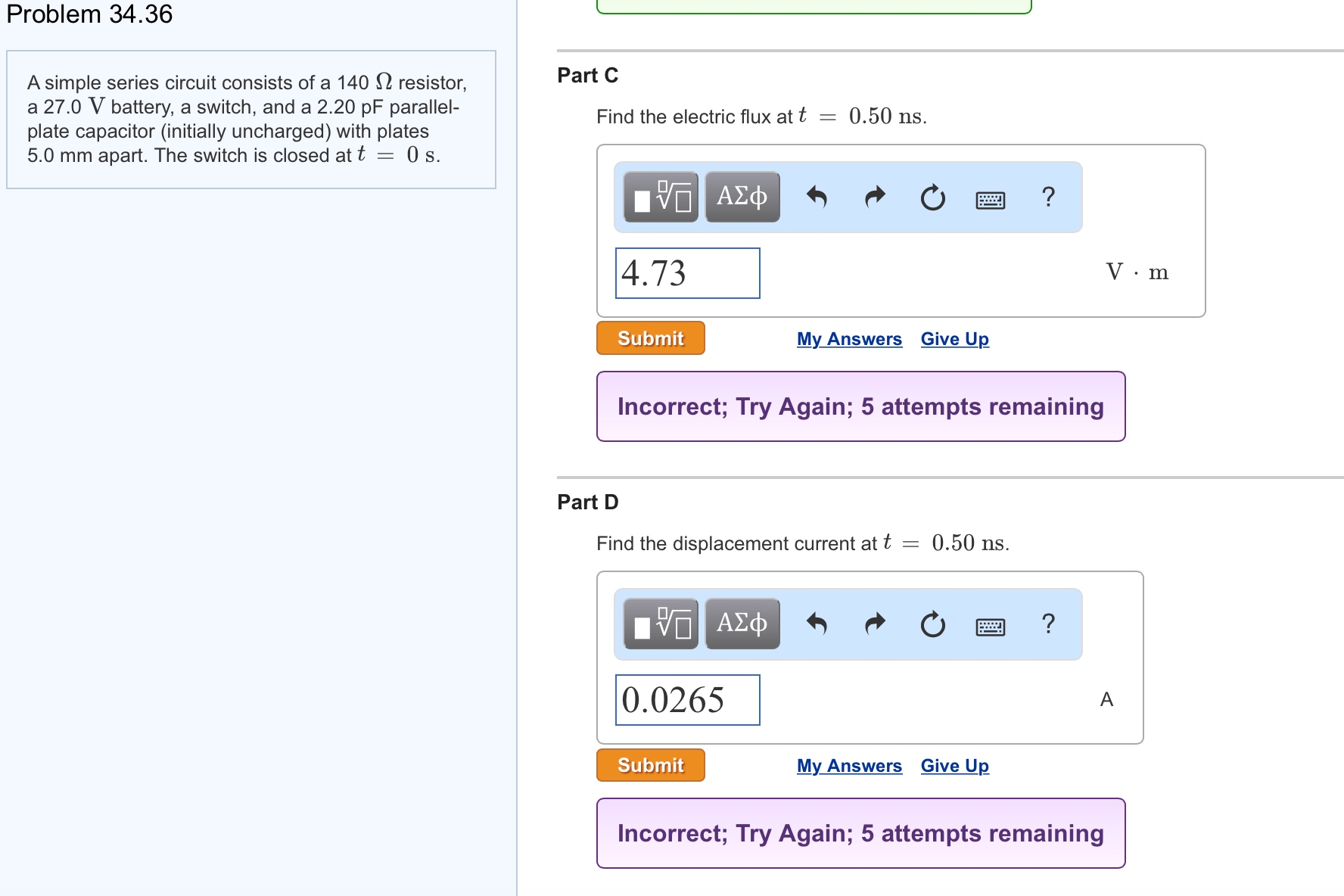Submit the displacement current answer in Part D
Image resolution: width=1344 pixels, height=896 pixels.
pyautogui.click(x=649, y=764)
